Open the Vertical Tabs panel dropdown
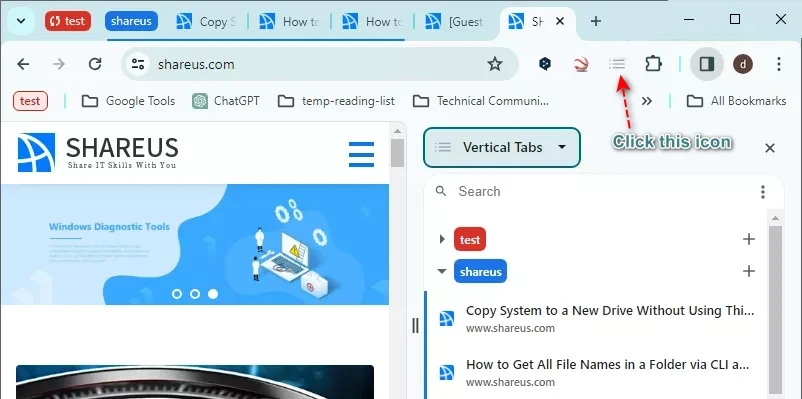 [502, 147]
